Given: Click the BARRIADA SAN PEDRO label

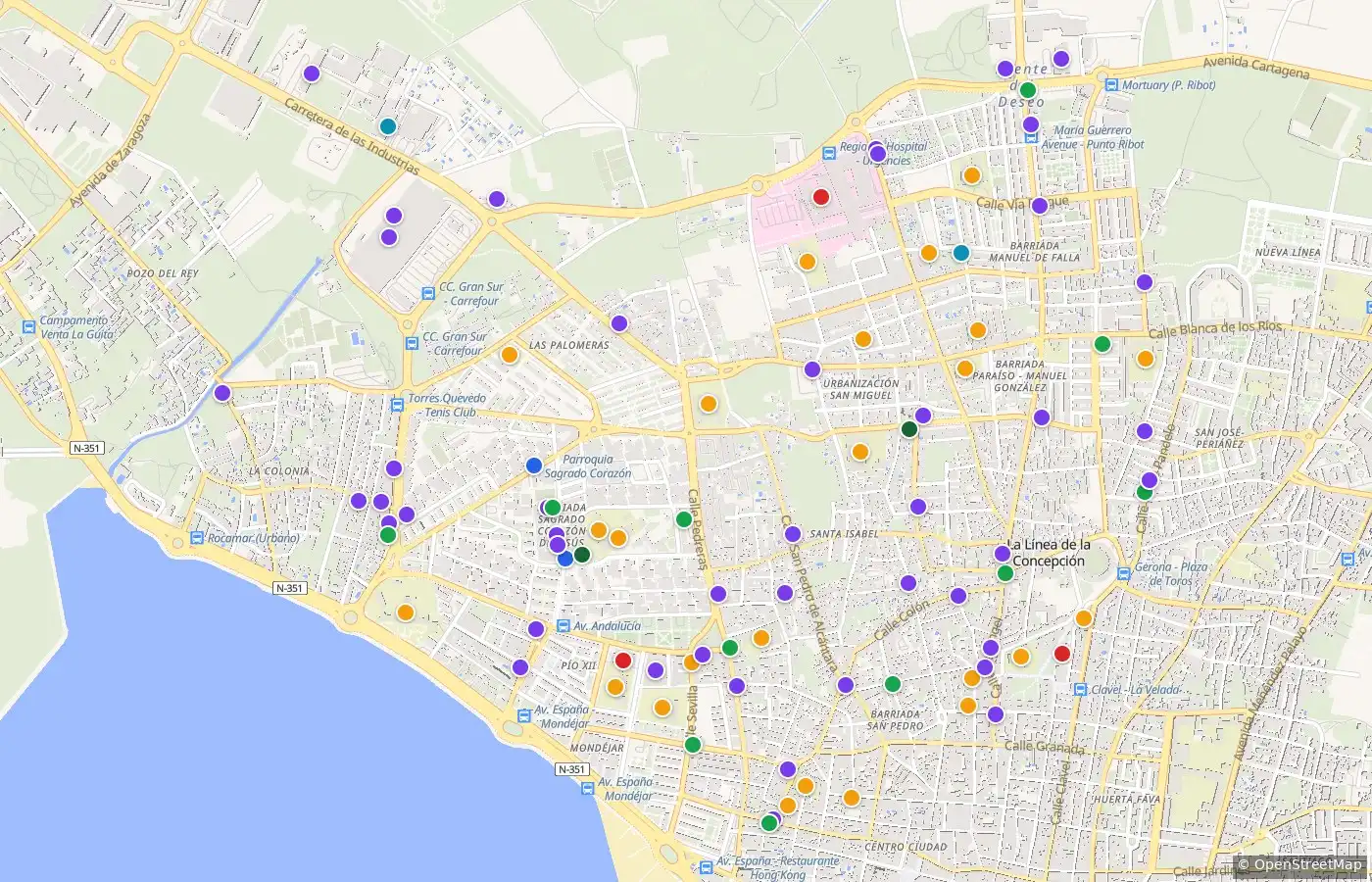Looking at the screenshot, I should point(895,720).
